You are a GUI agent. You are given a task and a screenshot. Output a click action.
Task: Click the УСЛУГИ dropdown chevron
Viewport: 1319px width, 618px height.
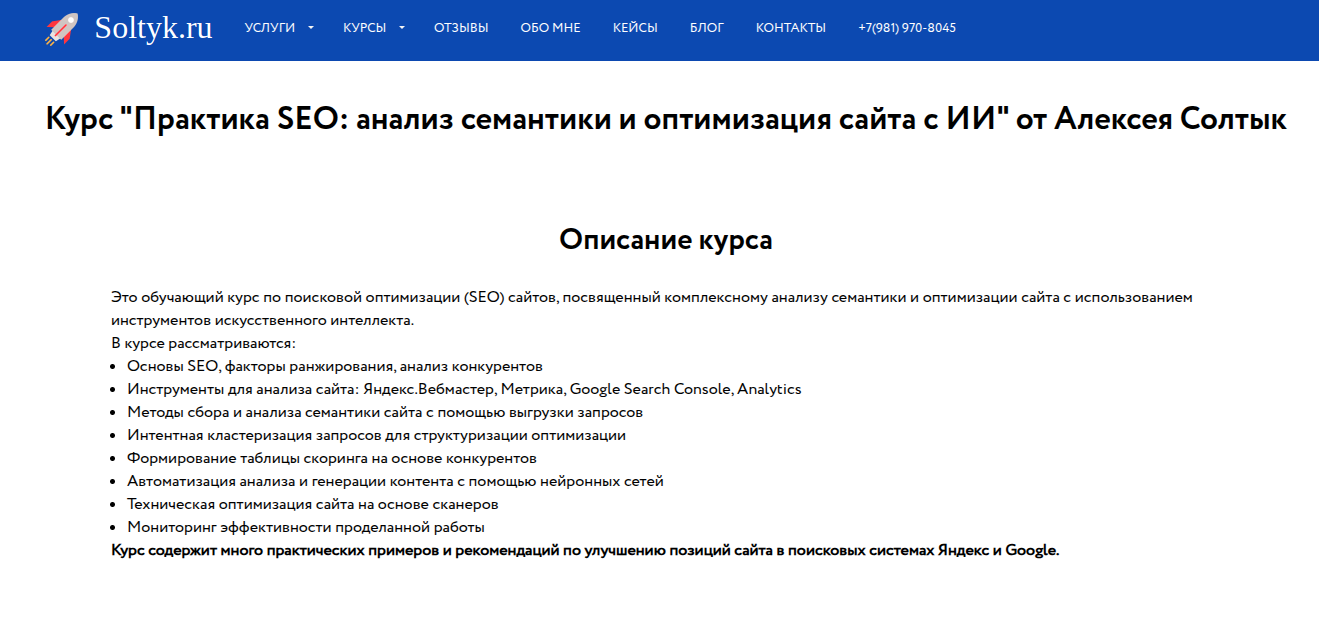pos(310,28)
